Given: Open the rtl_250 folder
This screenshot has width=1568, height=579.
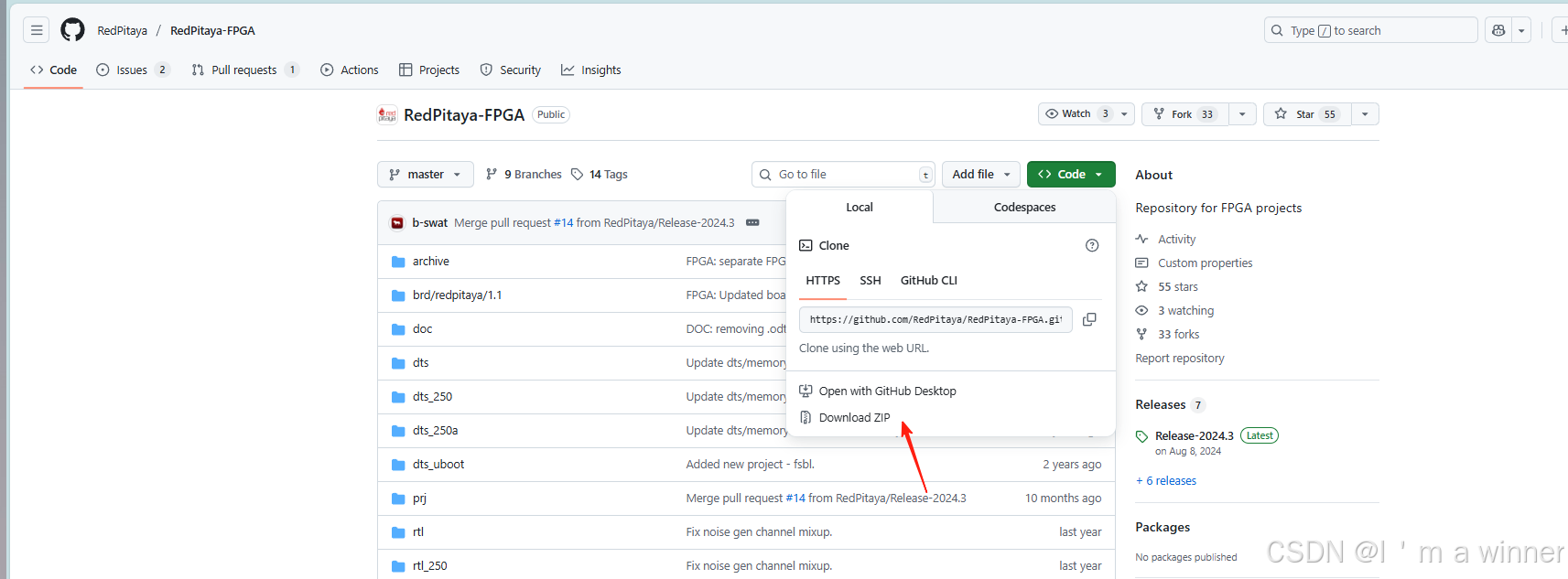Looking at the screenshot, I should [x=429, y=566].
